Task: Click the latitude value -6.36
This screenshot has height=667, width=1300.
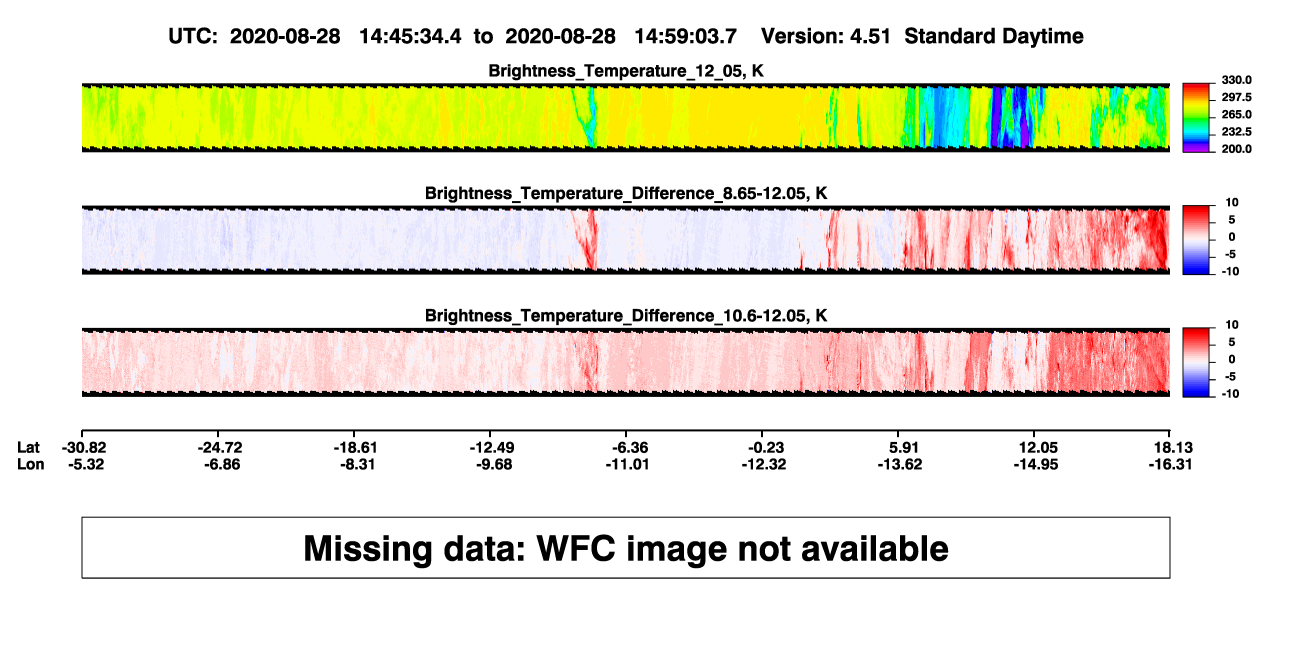Action: tap(629, 447)
